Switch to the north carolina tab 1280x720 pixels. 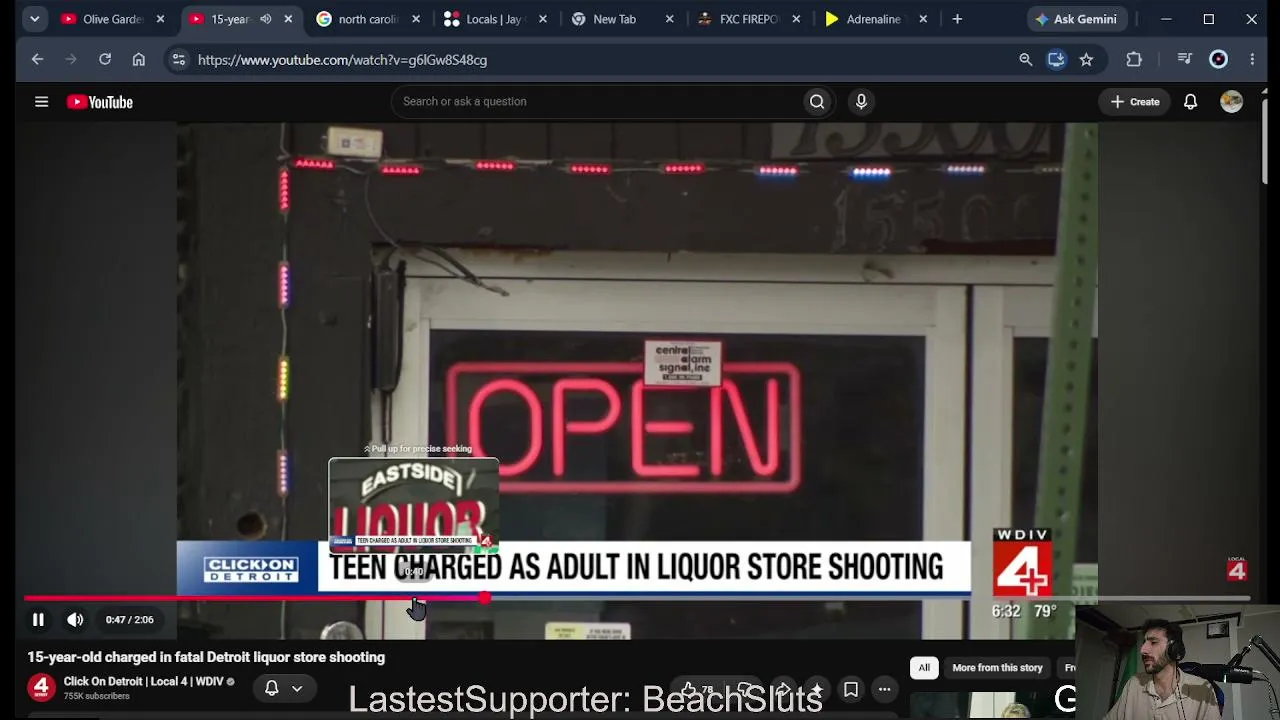(x=367, y=19)
